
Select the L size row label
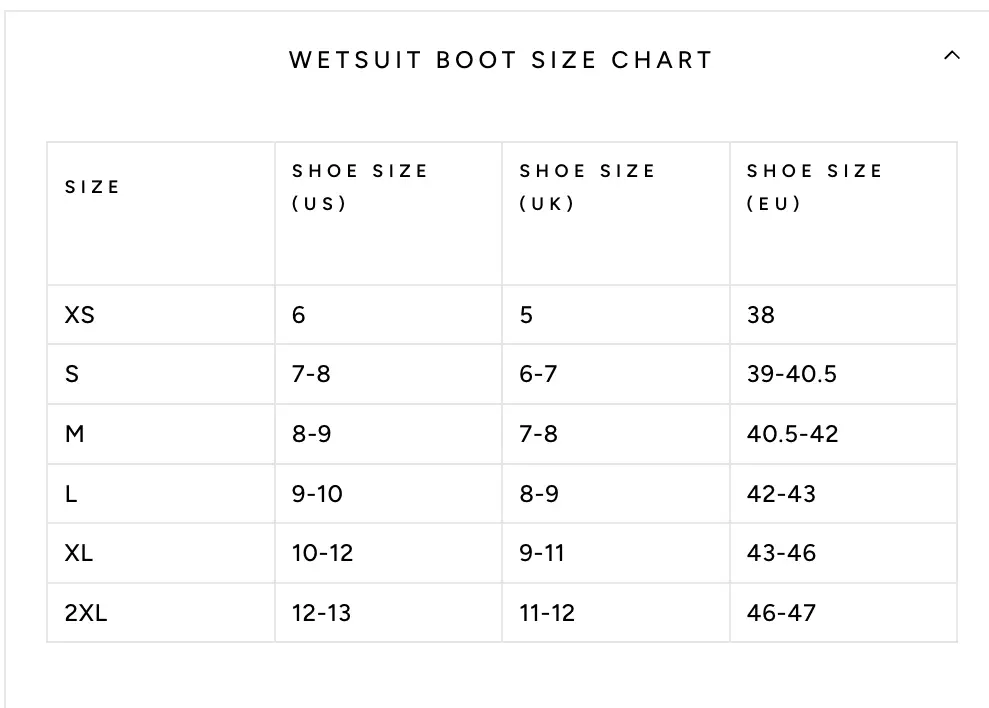coord(71,493)
